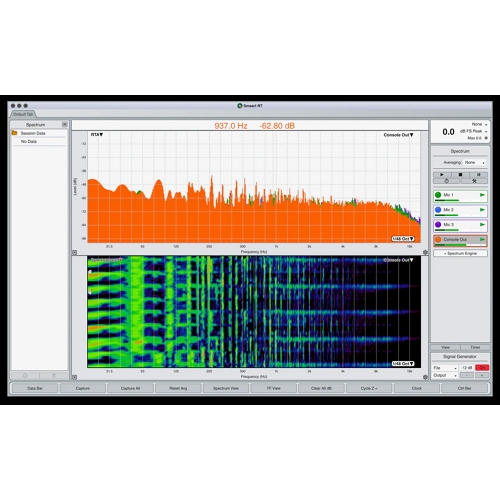
Task: Open the measurement tools wrench button
Action: [474, 181]
